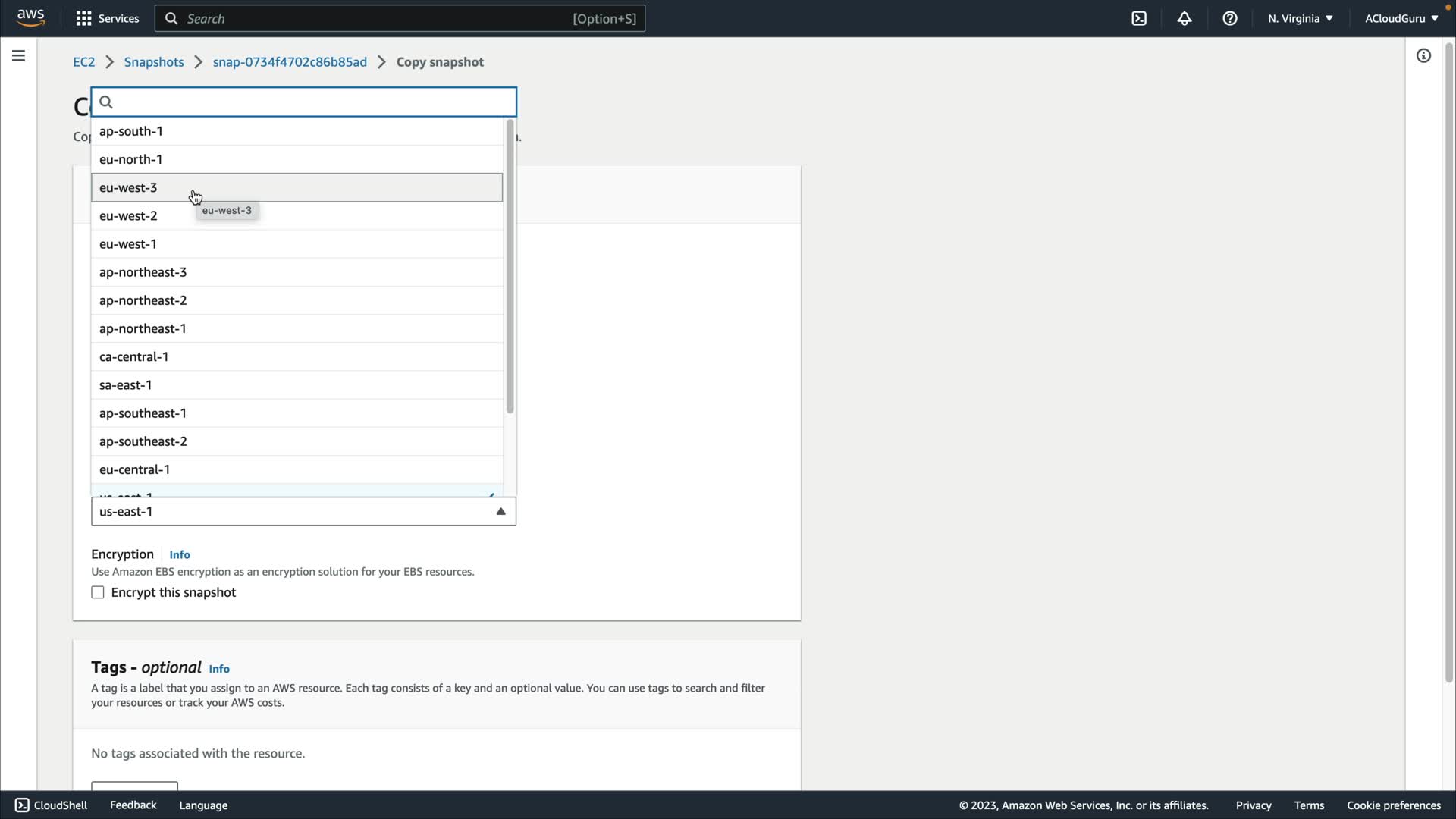The image size is (1456, 819).
Task: Click the region list scrollbar
Action: click(510, 265)
